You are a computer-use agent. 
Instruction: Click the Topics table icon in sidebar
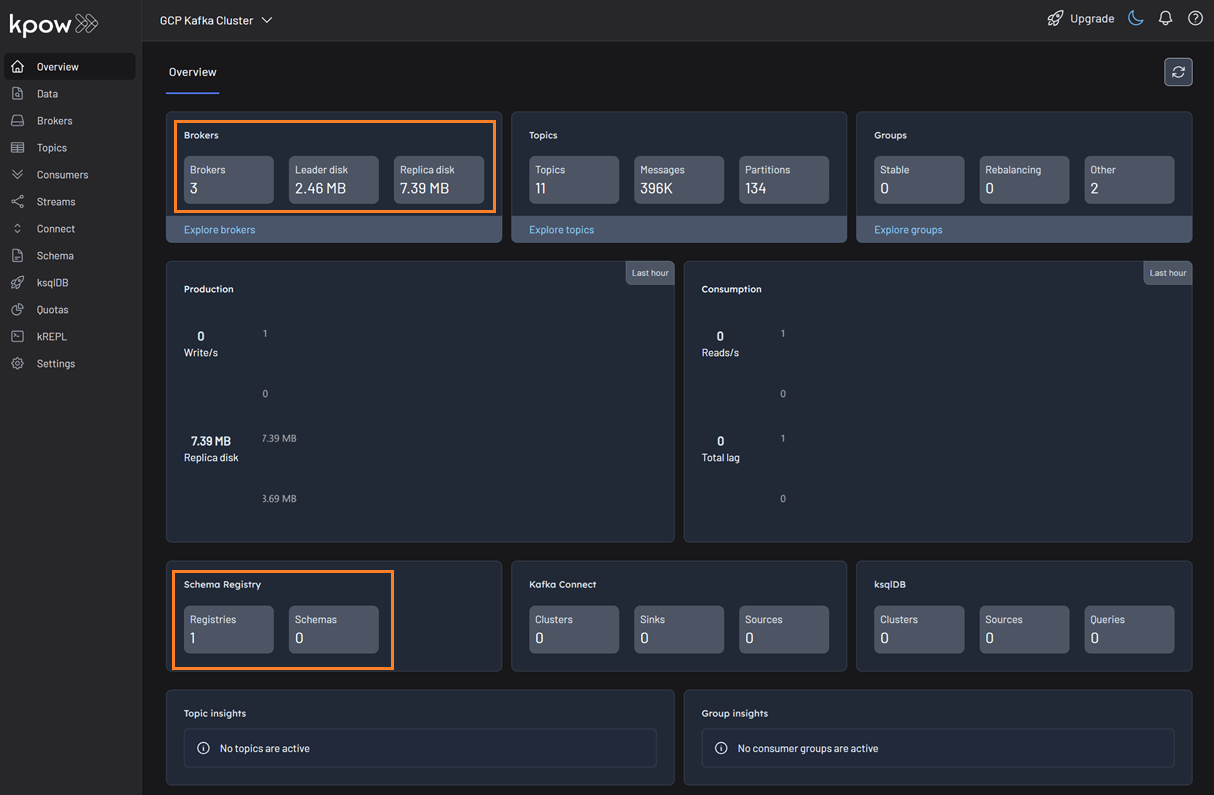tap(17, 148)
